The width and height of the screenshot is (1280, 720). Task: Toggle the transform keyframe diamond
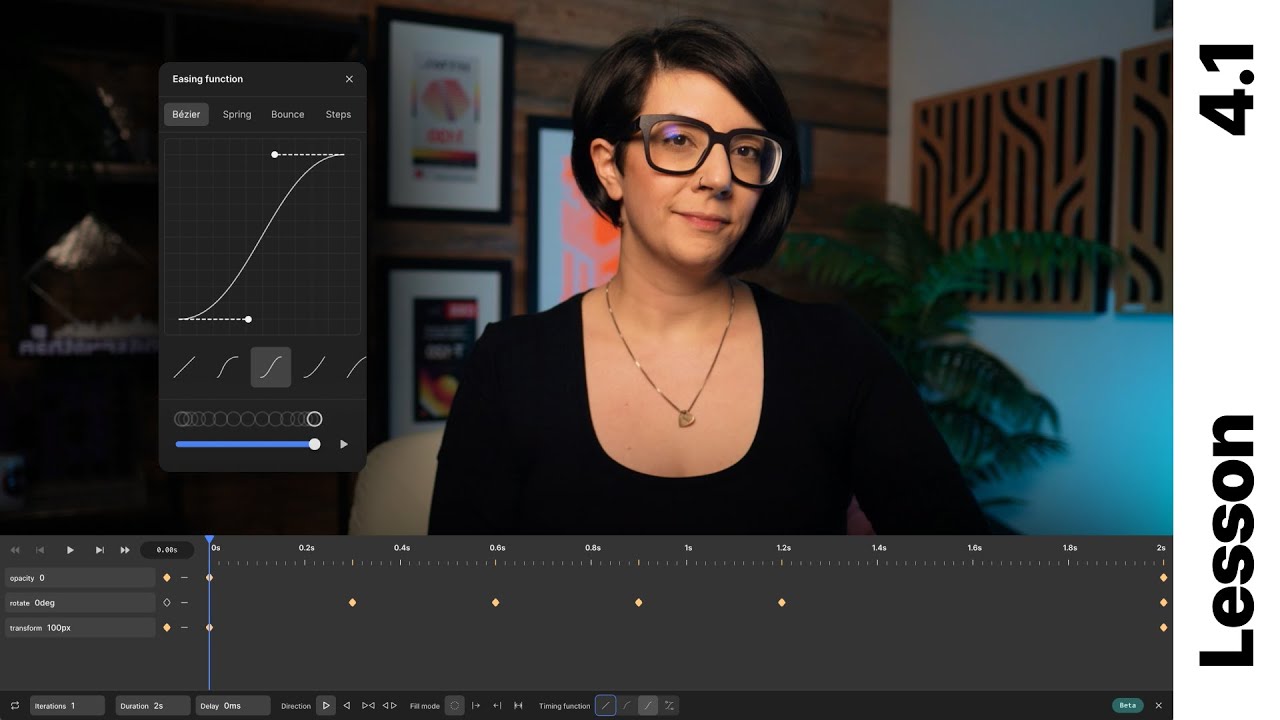[x=167, y=627]
